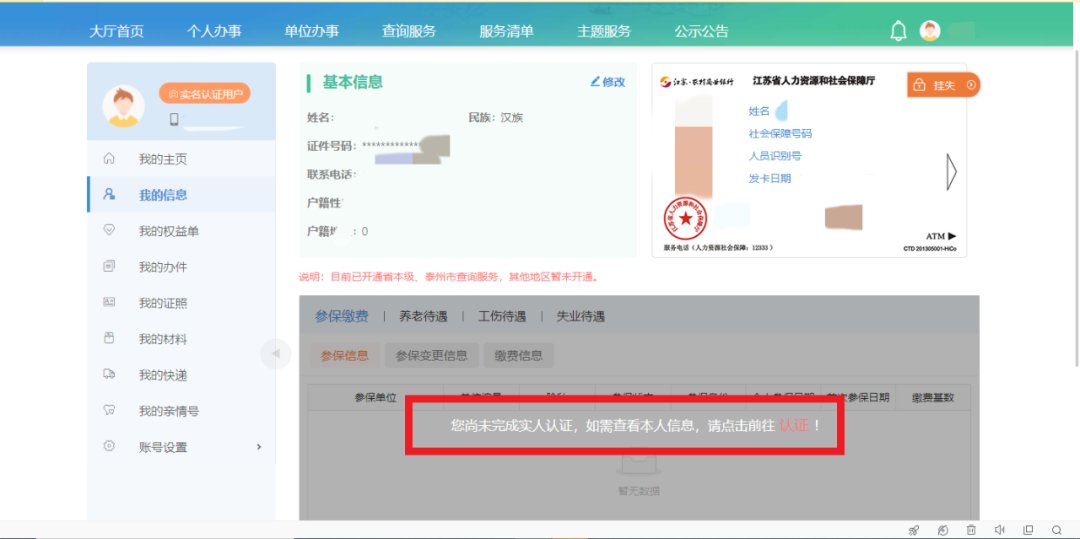Collapse the sidebar with the left arrow
The height and width of the screenshot is (539, 1080).
click(275, 354)
